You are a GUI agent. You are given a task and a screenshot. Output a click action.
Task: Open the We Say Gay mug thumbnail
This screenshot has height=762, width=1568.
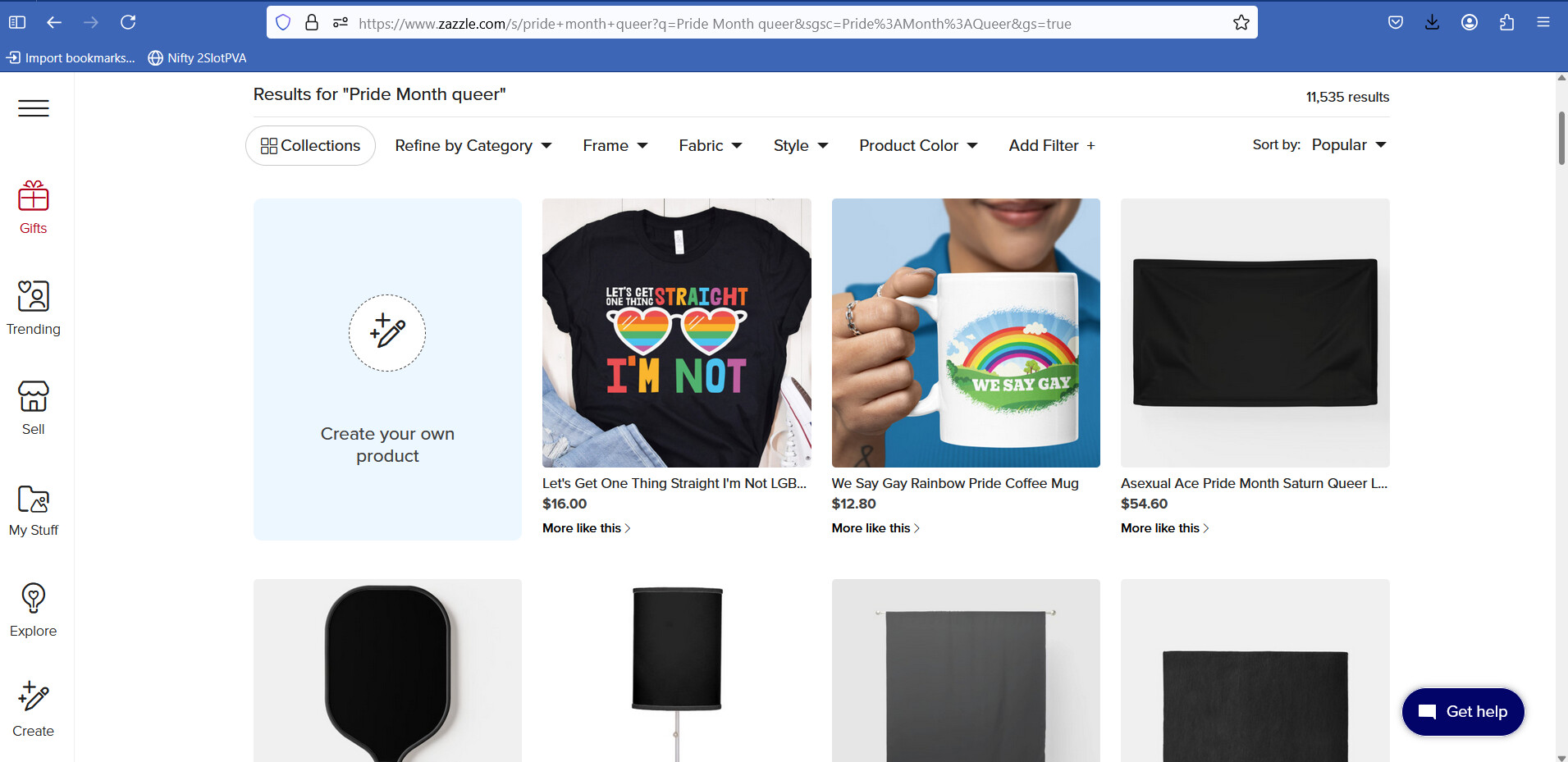coord(966,333)
